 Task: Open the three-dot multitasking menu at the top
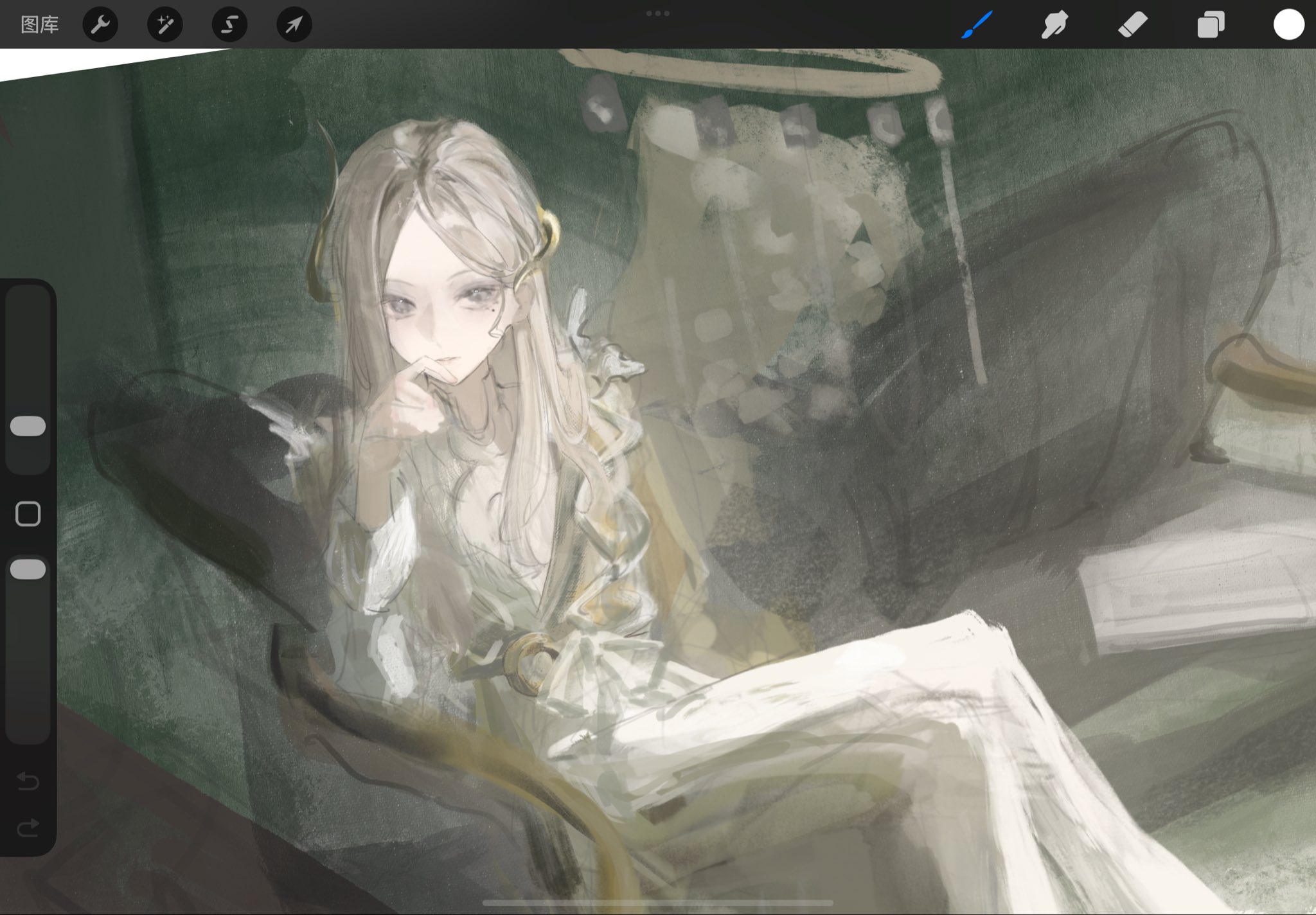click(x=657, y=13)
